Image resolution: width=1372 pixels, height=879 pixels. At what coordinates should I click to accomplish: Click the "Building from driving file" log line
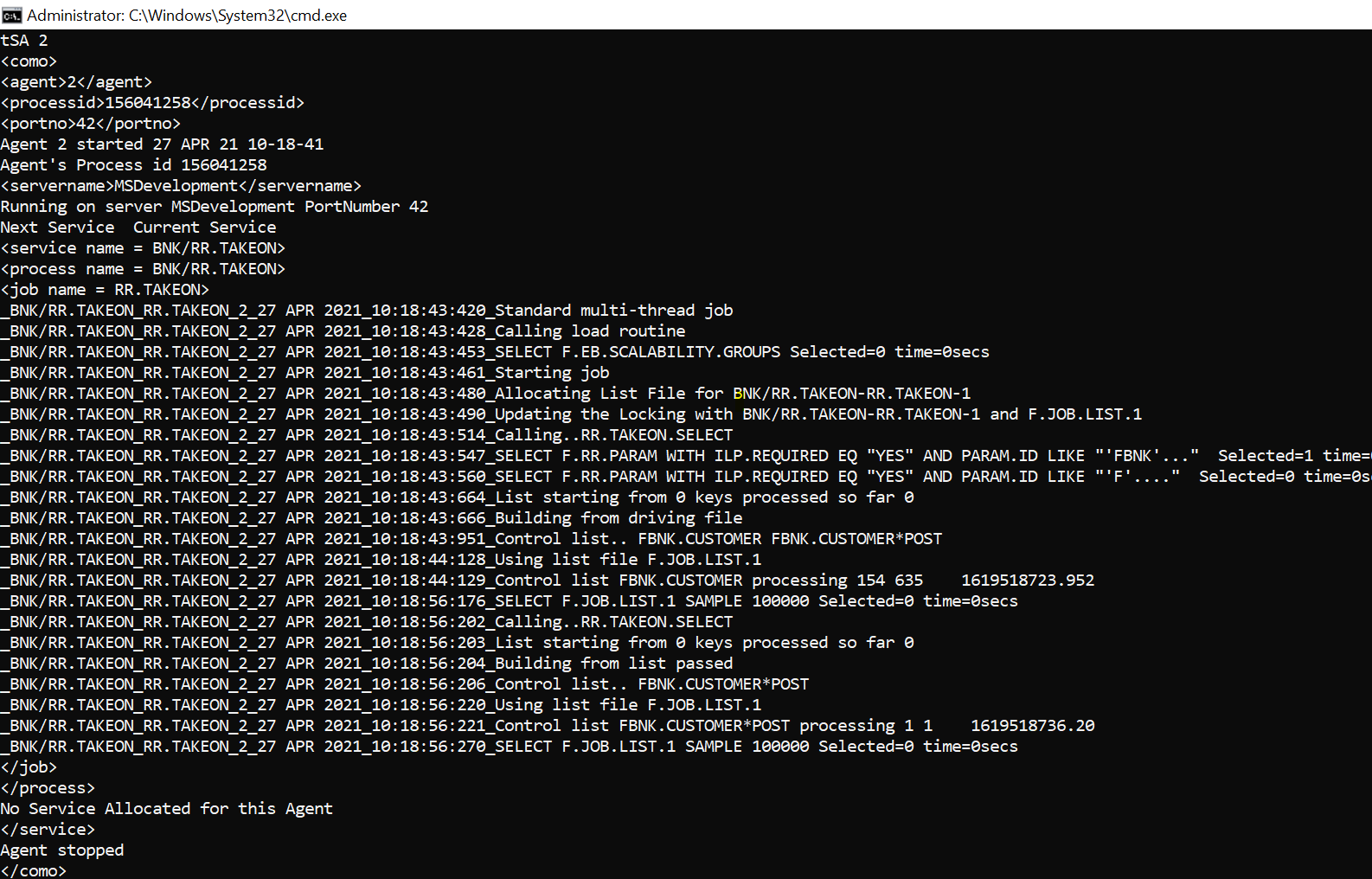coord(372,518)
